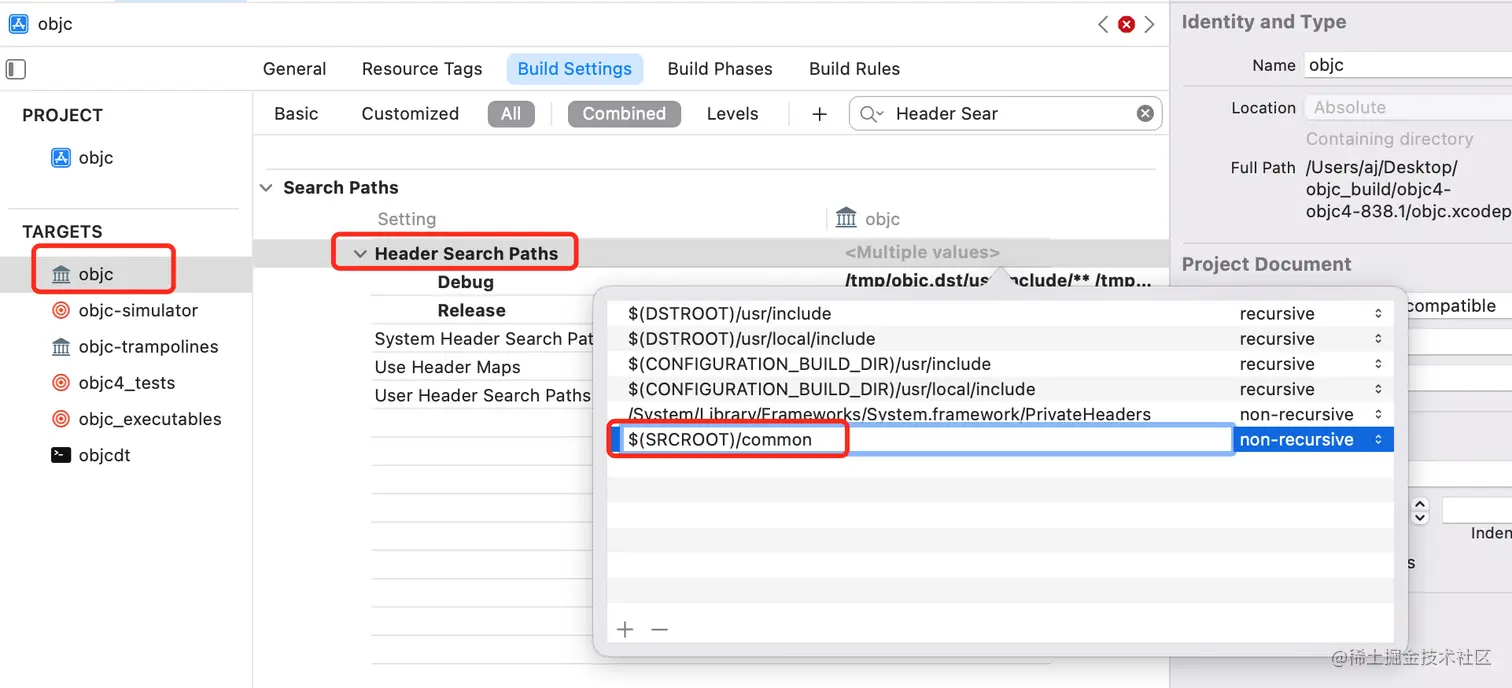Remove selected path with minus button

tap(659, 629)
